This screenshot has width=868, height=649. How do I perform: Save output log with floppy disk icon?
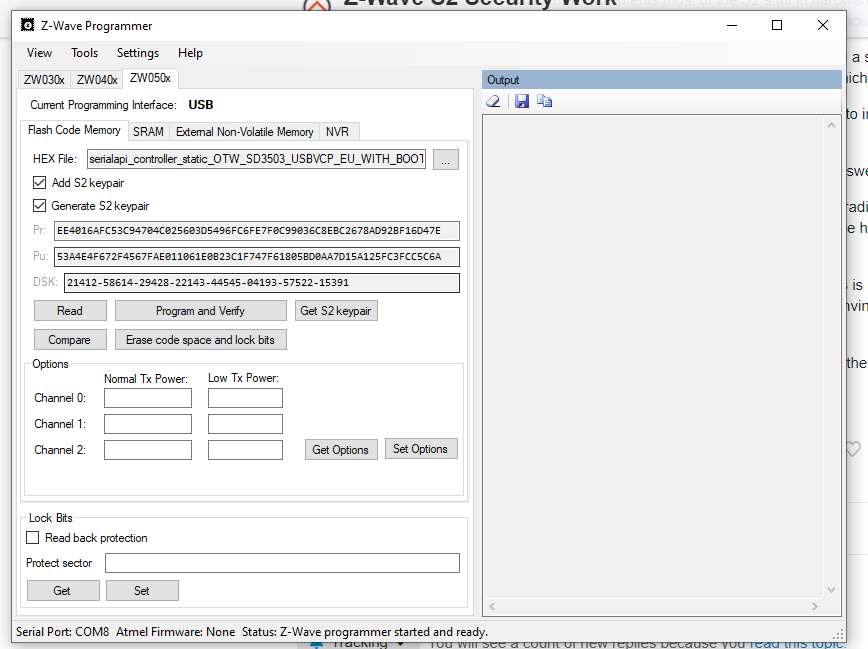522,101
